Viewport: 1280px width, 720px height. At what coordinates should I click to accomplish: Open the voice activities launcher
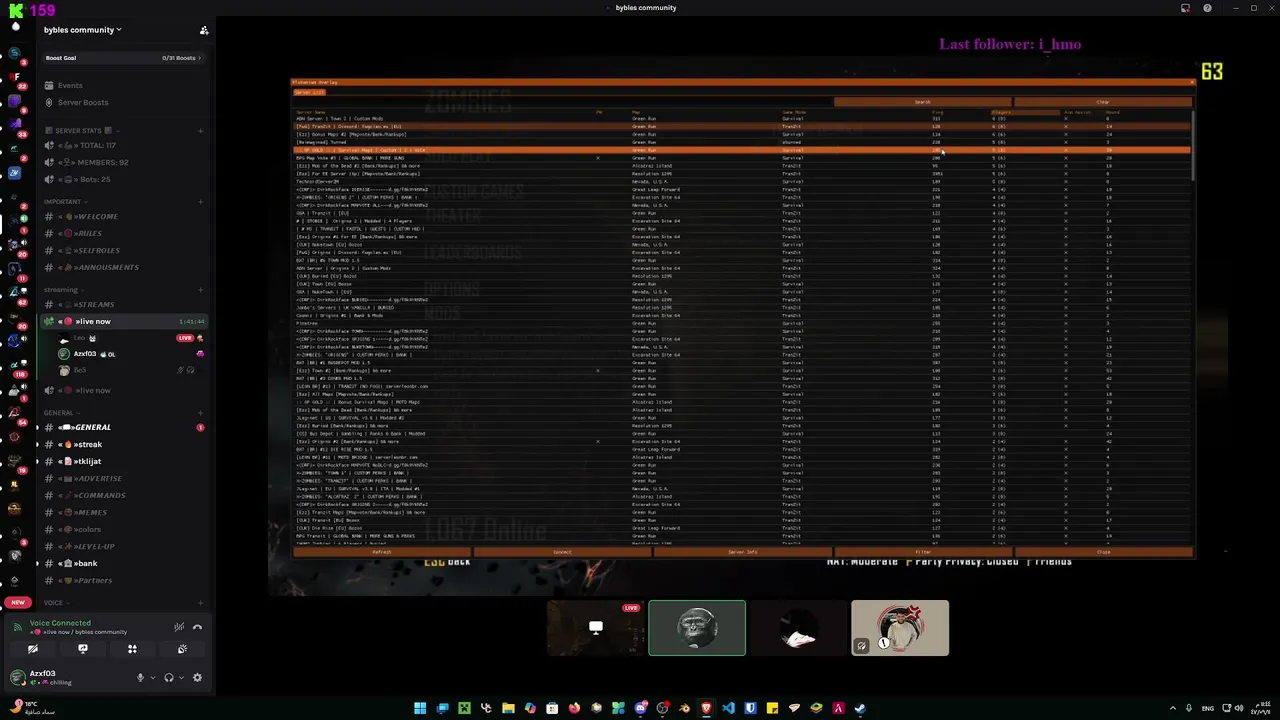[132, 649]
